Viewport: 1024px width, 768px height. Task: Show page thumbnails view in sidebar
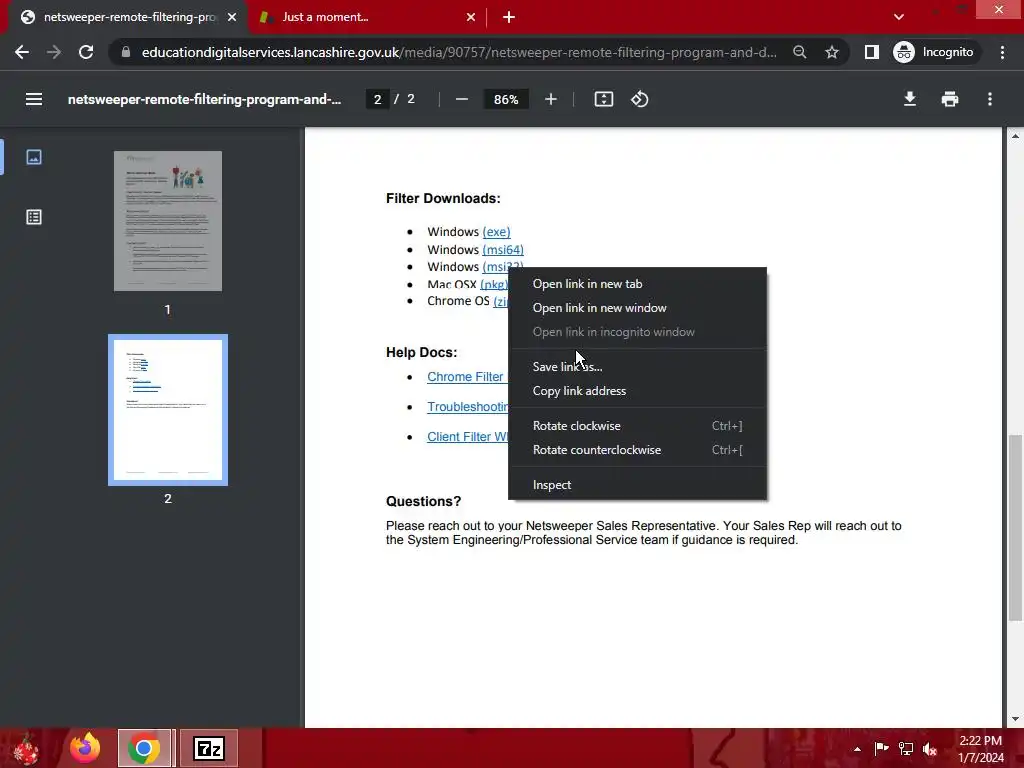34,157
